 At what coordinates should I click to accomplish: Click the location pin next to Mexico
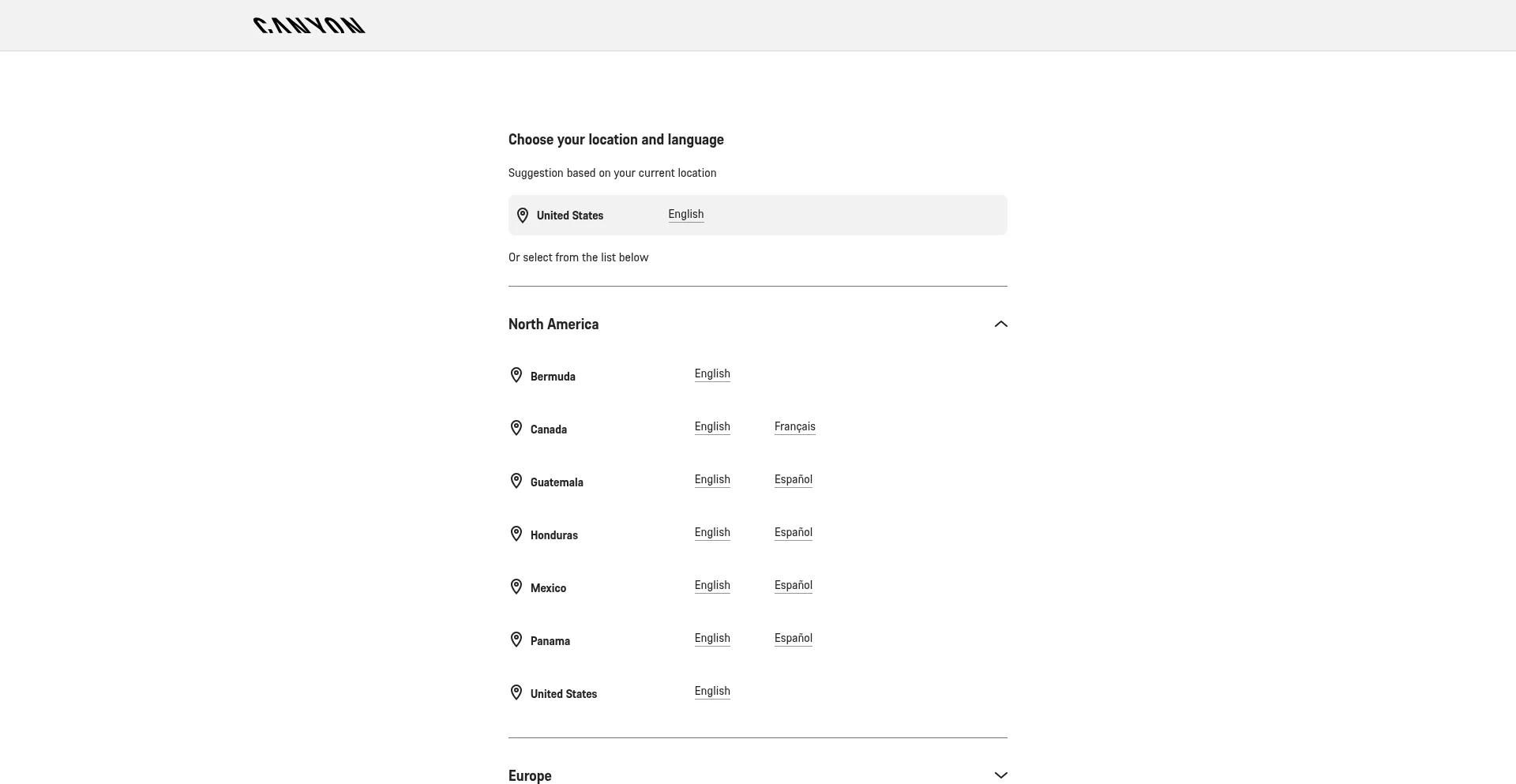click(516, 587)
